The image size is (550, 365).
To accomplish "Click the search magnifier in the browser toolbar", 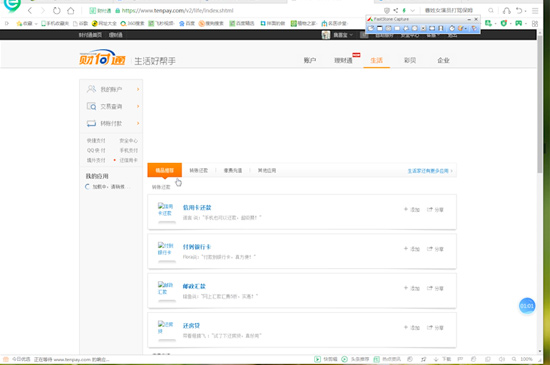I will pyautogui.click(x=491, y=11).
